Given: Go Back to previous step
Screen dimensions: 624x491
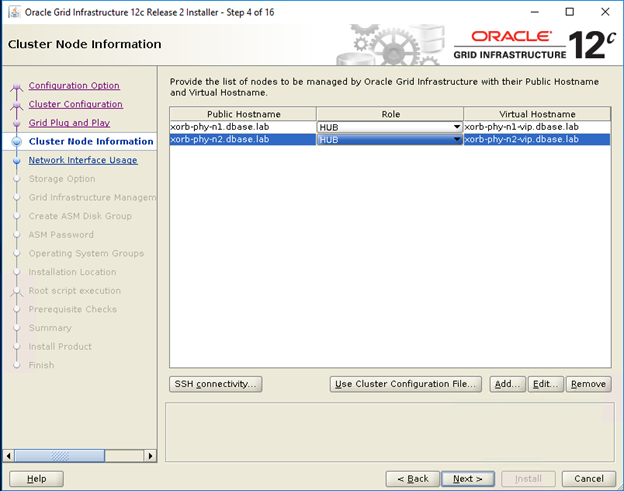Looking at the screenshot, I should (413, 479).
